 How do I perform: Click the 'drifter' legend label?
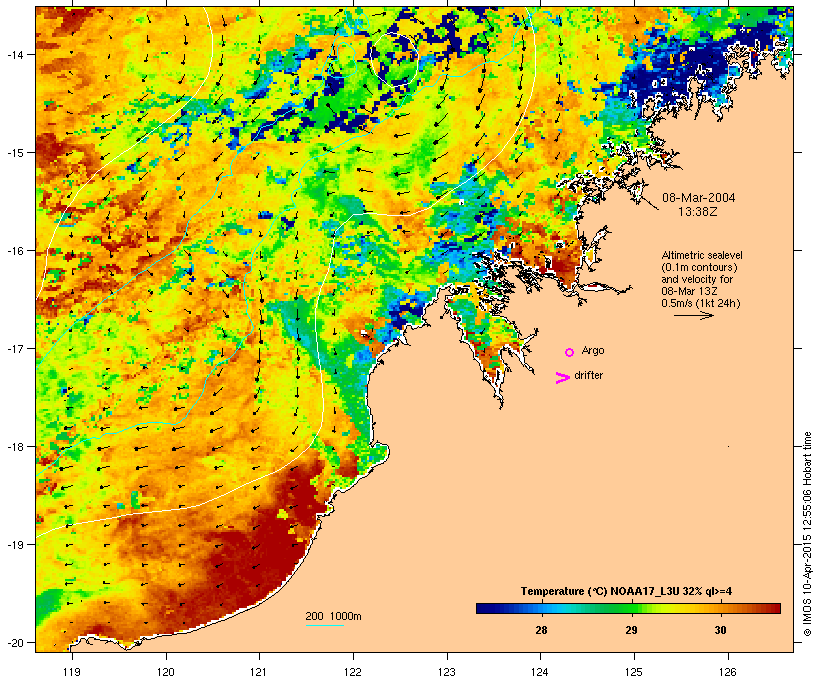point(588,375)
